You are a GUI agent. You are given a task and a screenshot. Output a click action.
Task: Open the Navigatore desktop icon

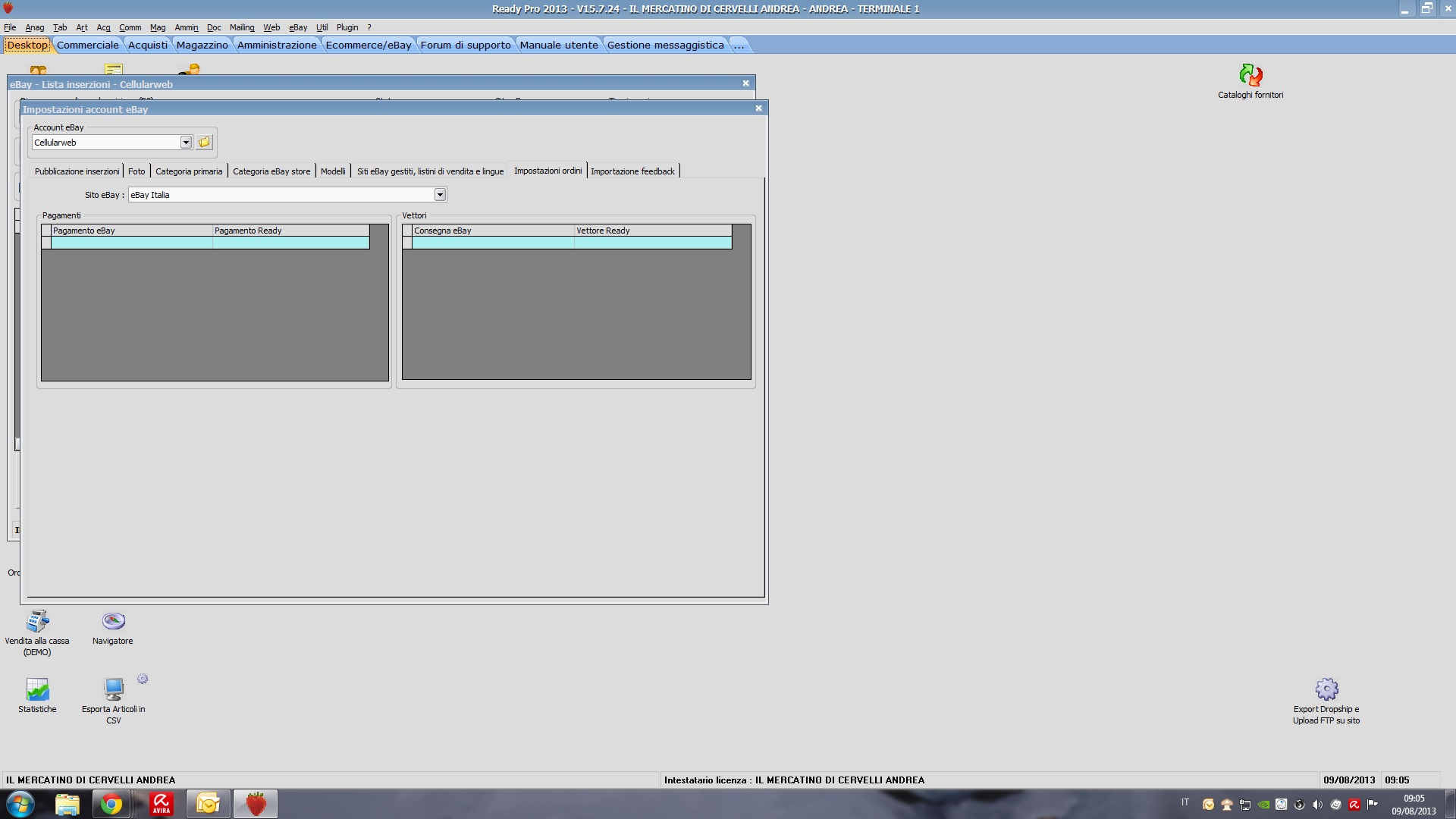113,622
